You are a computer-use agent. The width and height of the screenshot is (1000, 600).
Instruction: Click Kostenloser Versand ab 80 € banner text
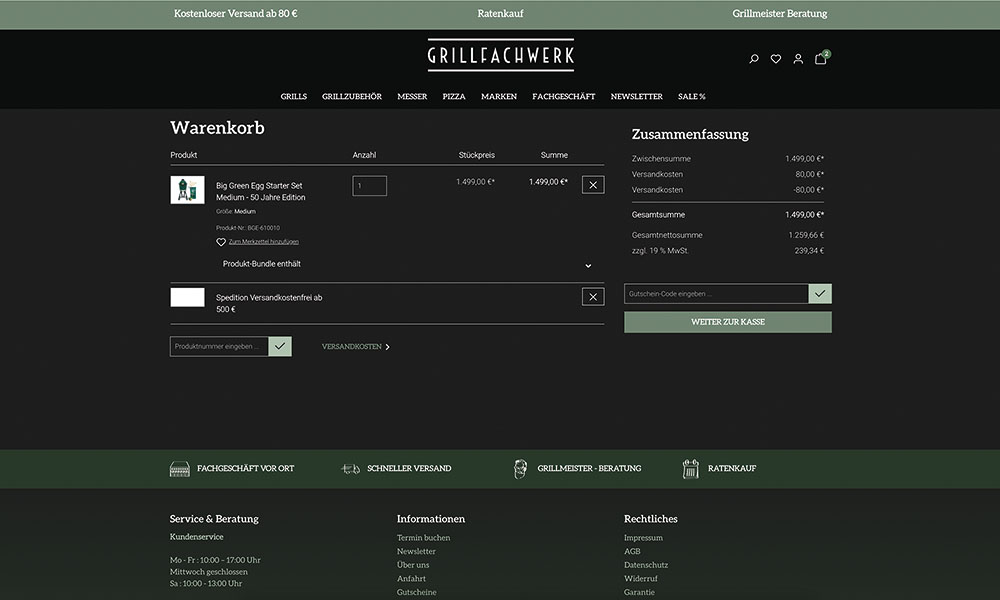[x=235, y=13]
